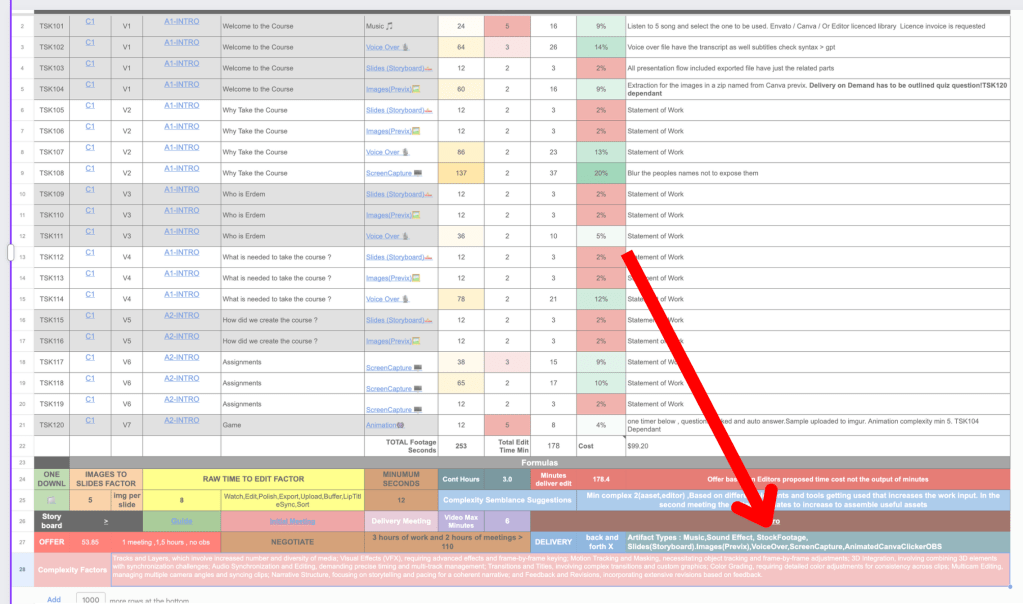Focus the 1000 rows count field

point(90,599)
